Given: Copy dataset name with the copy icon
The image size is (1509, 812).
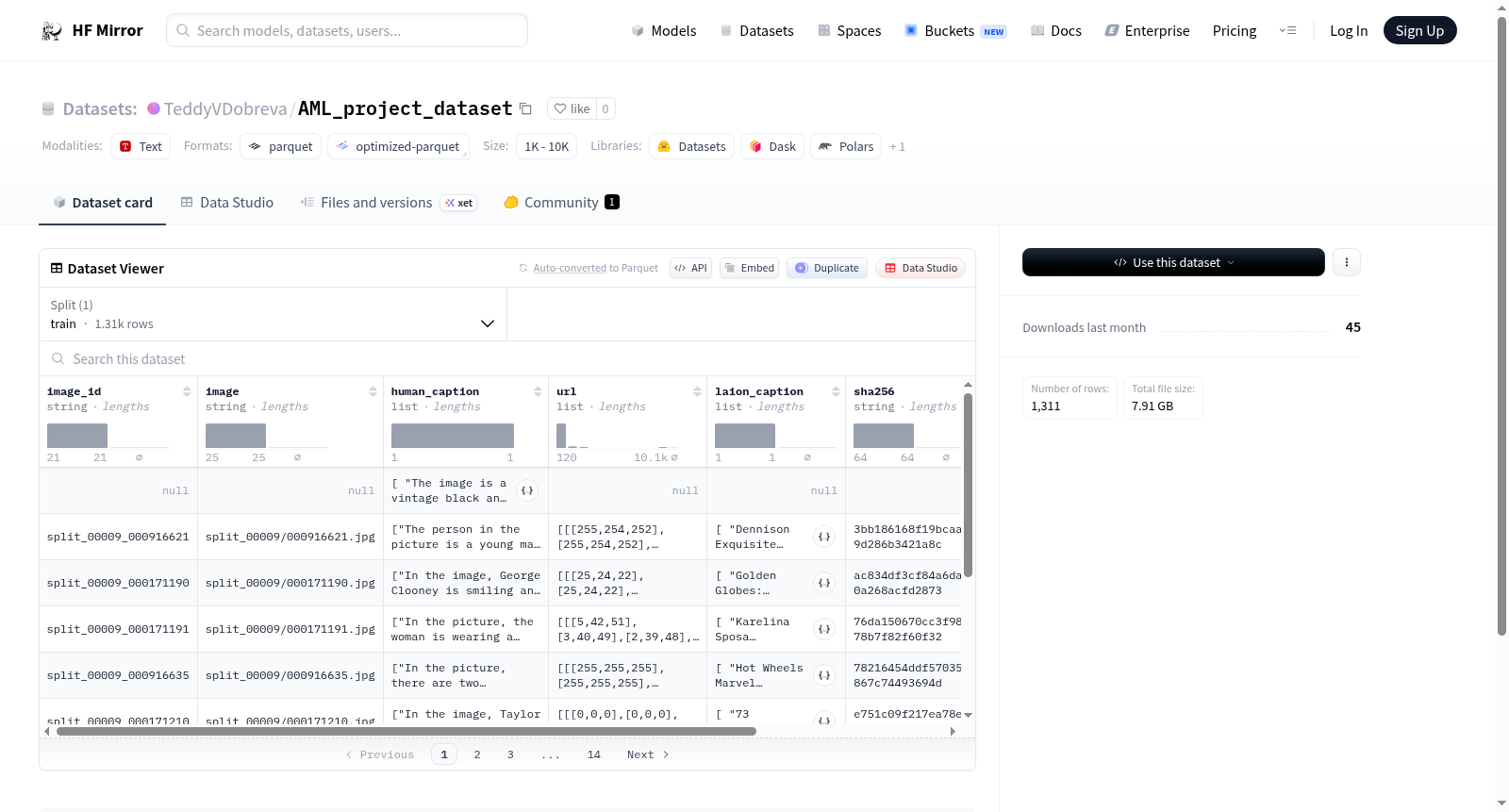Looking at the screenshot, I should pos(526,108).
